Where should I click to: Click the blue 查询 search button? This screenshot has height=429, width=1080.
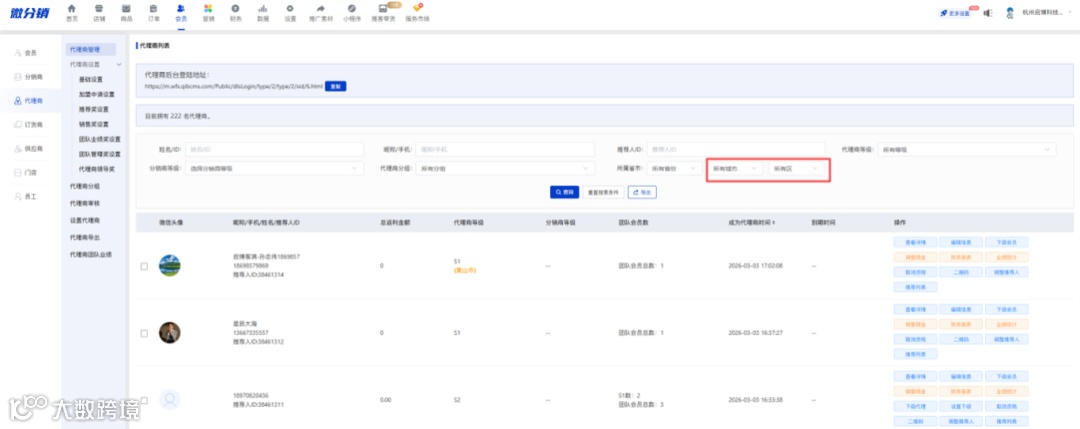[564, 193]
